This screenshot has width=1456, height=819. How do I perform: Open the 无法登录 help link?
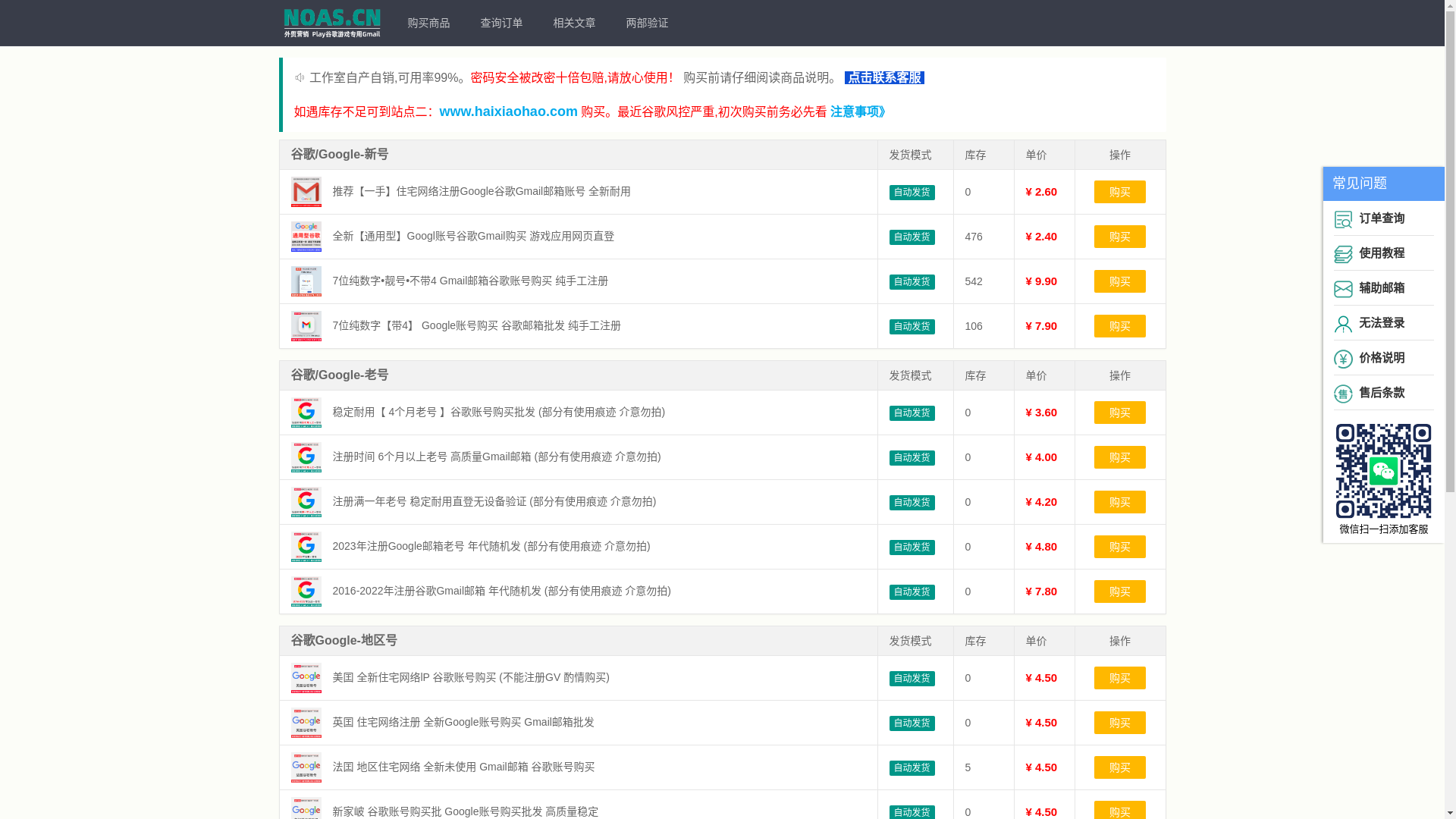point(1382,323)
